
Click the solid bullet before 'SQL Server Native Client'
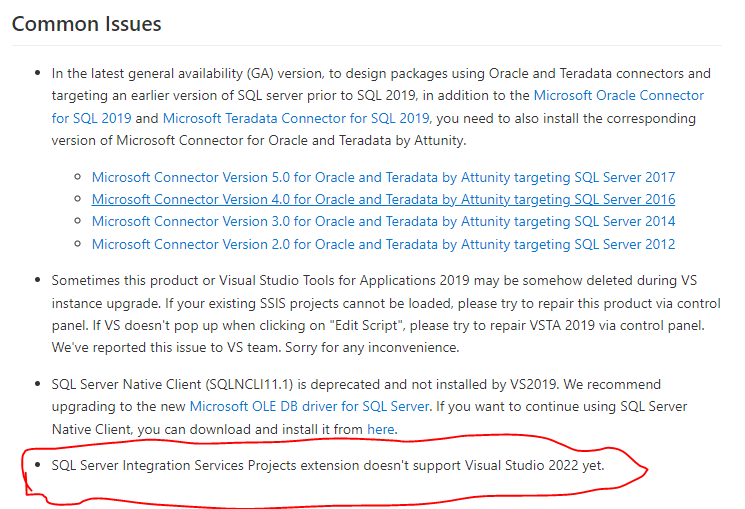coord(38,384)
